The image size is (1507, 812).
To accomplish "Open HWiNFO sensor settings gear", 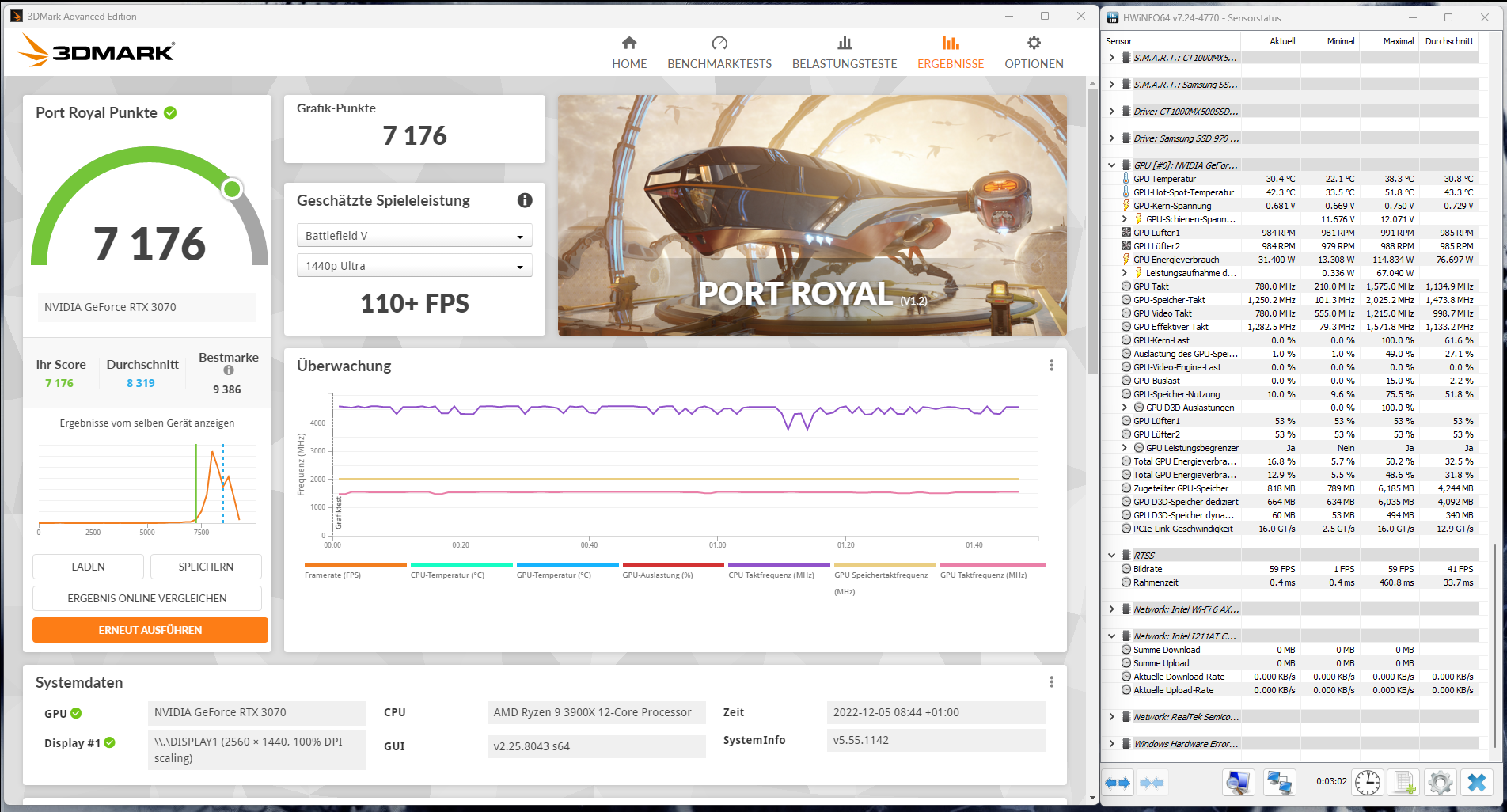I will coord(1441,783).
